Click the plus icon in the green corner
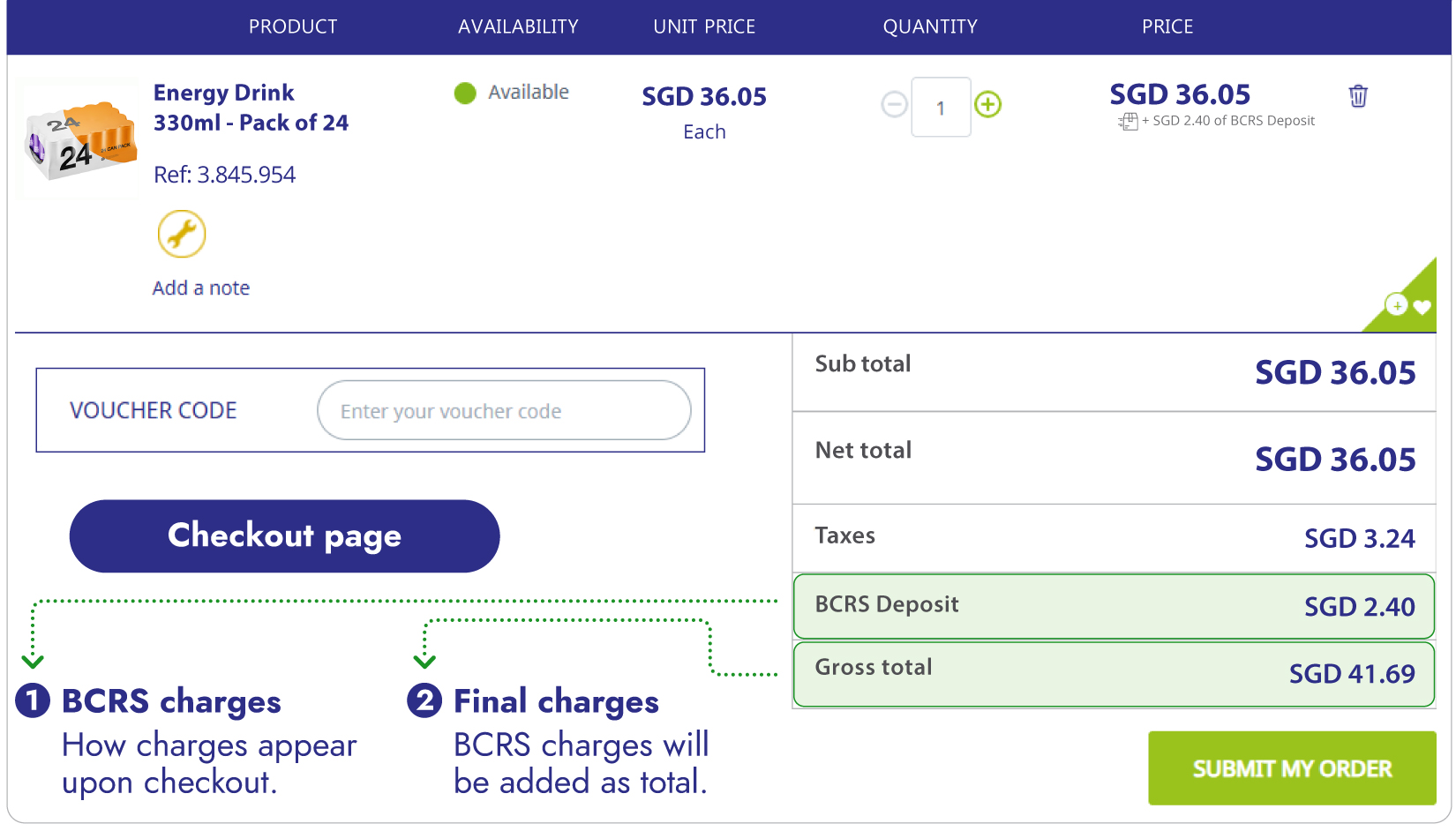 [1396, 305]
